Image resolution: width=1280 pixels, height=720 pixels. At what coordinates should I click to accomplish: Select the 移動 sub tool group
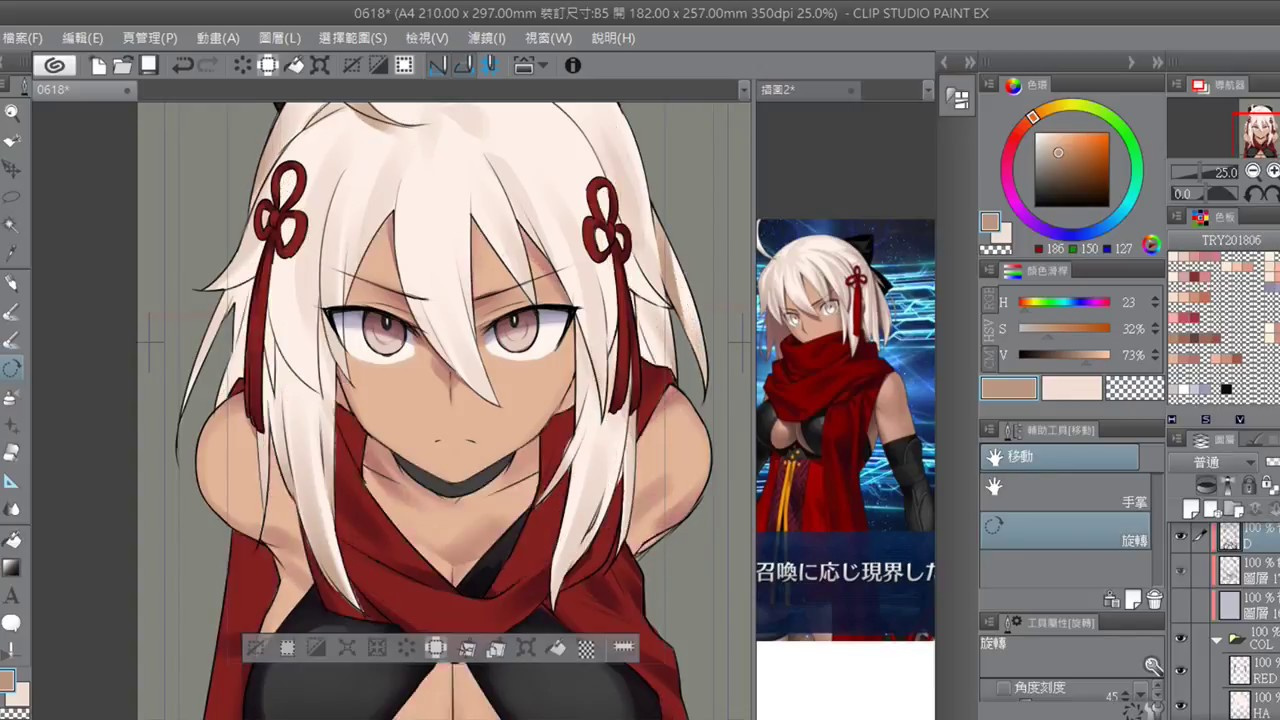pyautogui.click(x=1060, y=457)
